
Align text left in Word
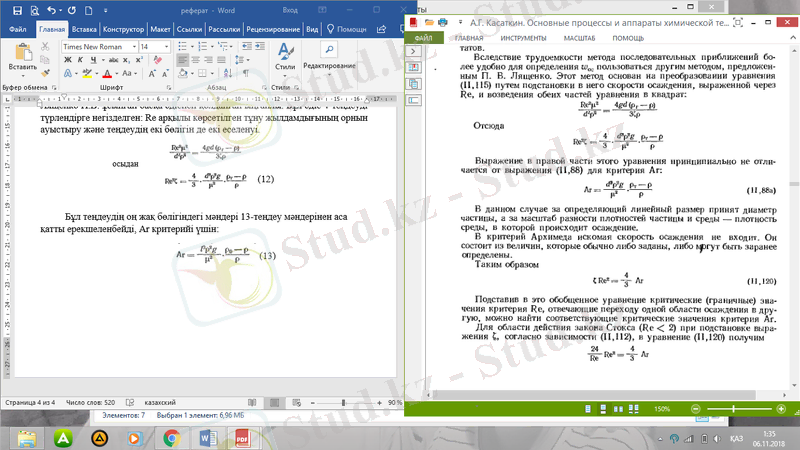click(182, 60)
